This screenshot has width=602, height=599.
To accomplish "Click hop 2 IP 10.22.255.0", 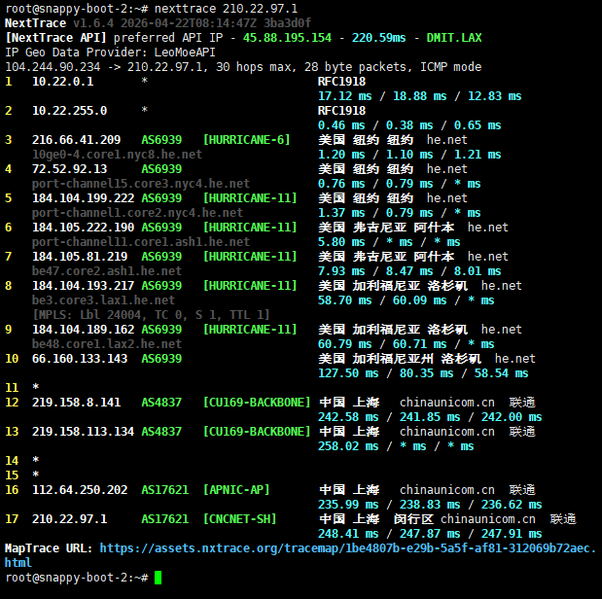I will pyautogui.click(x=69, y=111).
